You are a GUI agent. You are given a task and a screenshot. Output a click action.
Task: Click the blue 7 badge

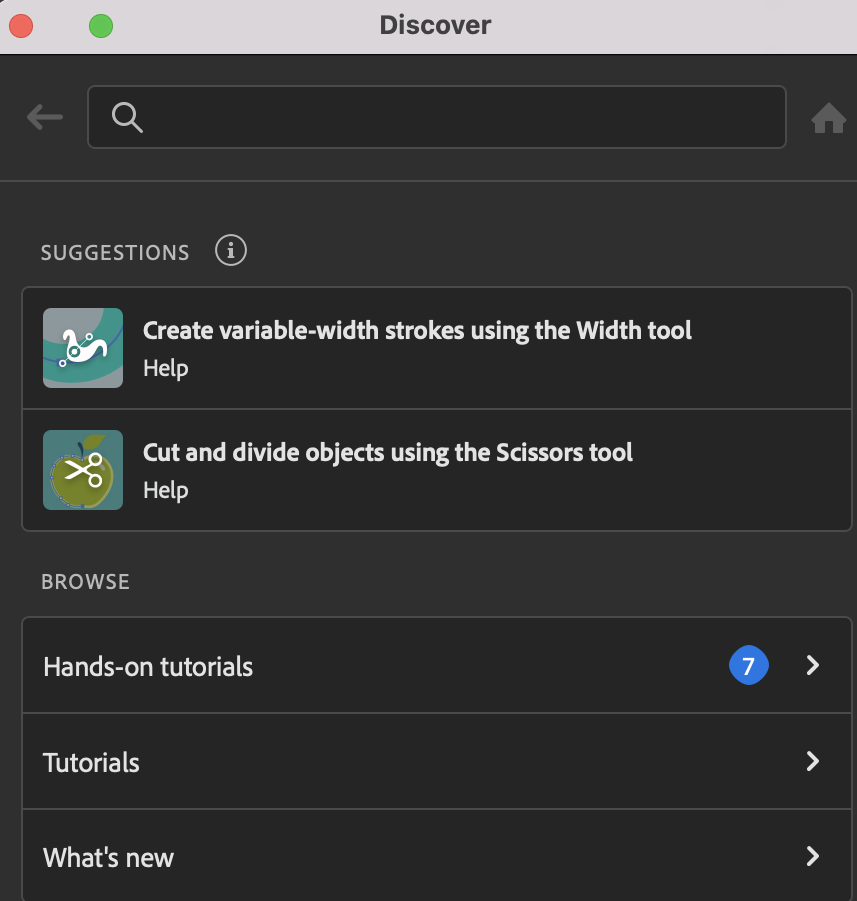point(748,665)
